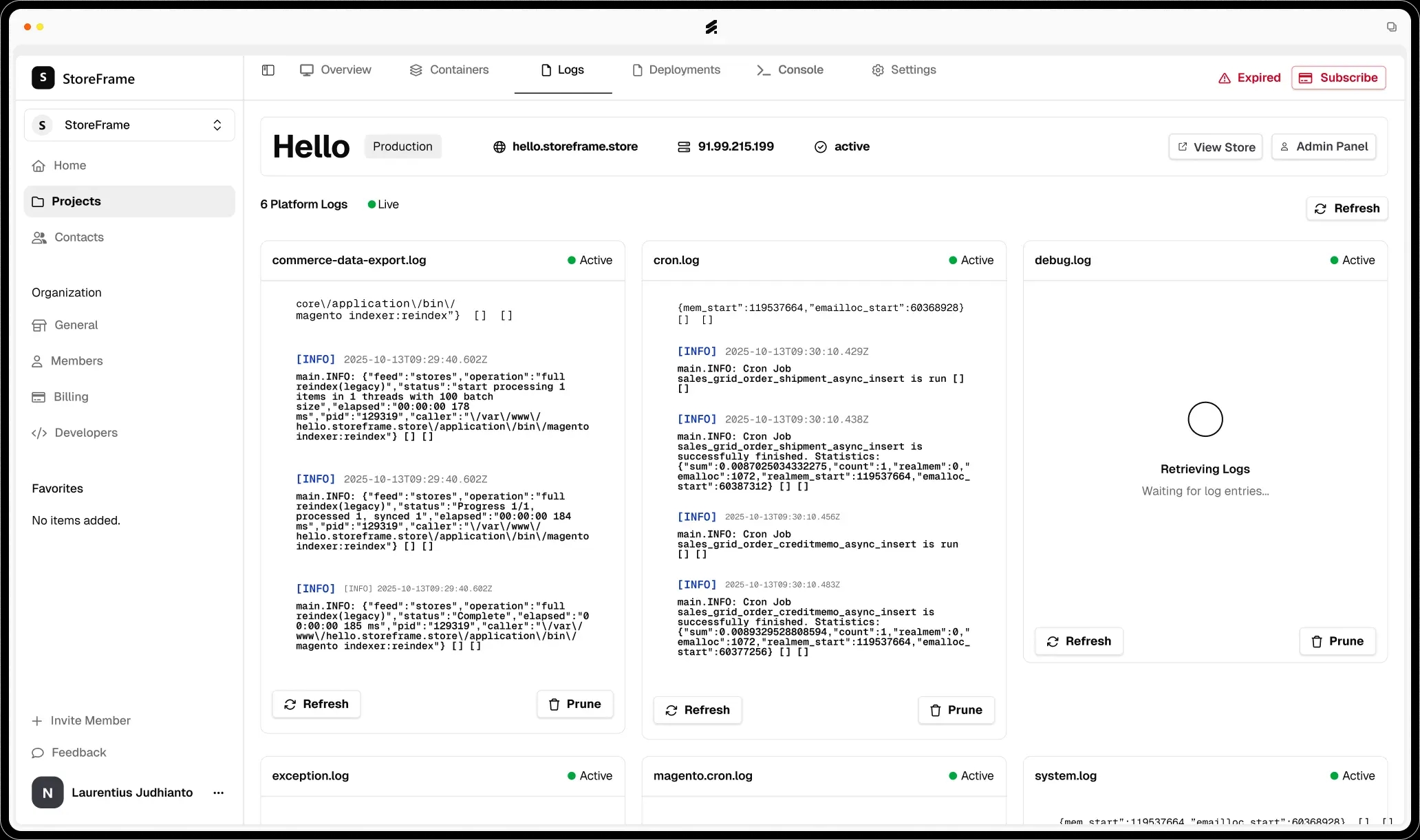Click the globe icon beside hello.storeframe.store
The image size is (1420, 840).
(499, 147)
